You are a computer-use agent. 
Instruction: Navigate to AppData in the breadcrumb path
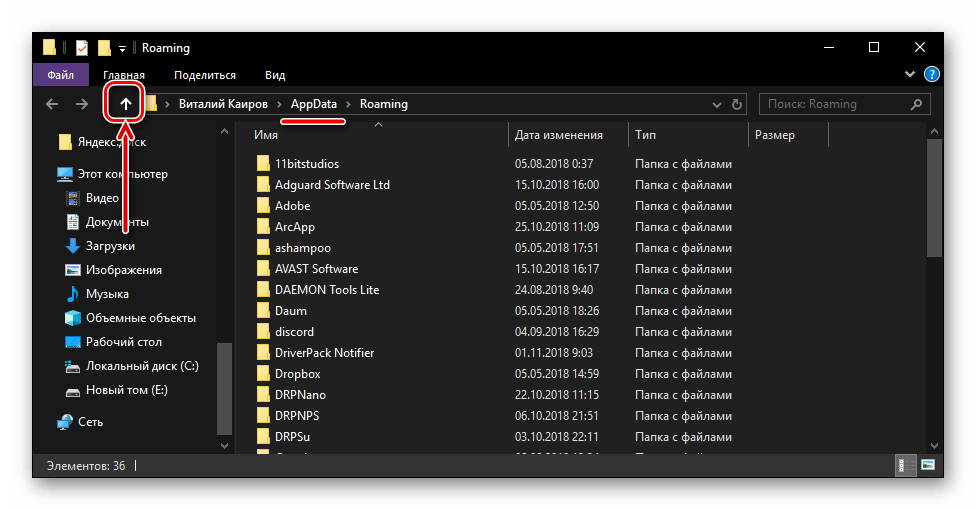pos(313,104)
